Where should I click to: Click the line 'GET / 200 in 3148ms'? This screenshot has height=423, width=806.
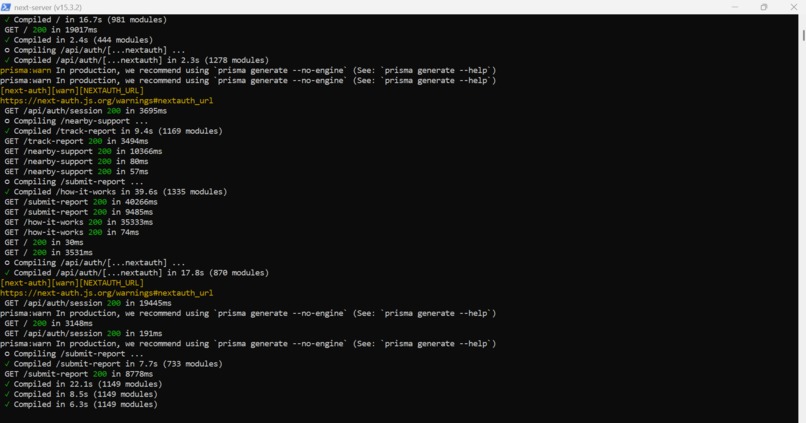(x=48, y=323)
